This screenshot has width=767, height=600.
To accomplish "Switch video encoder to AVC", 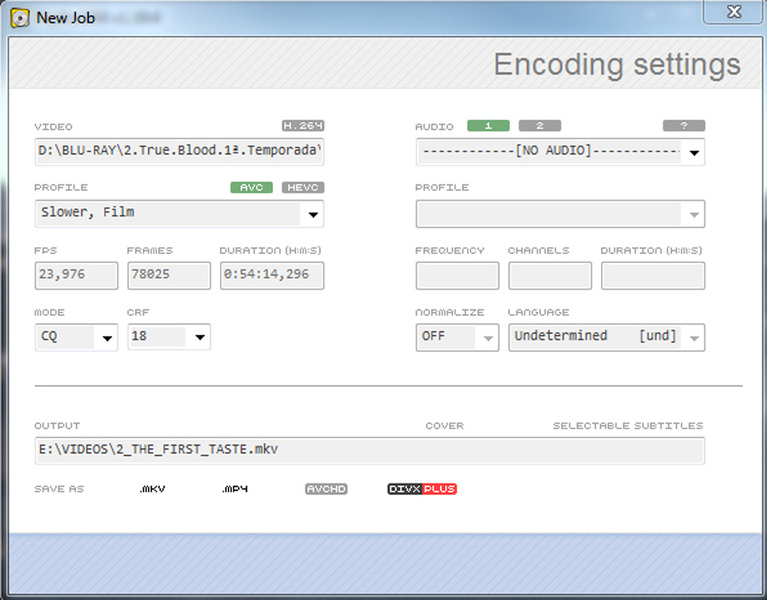I will pos(251,187).
